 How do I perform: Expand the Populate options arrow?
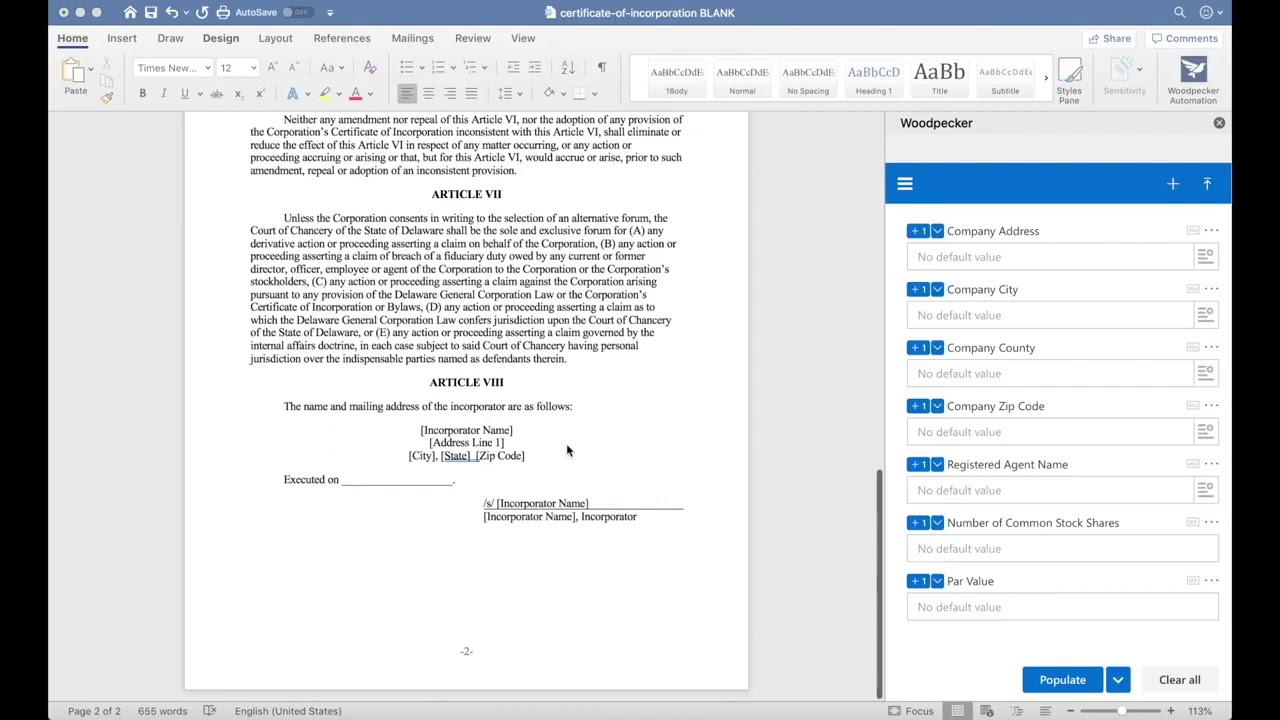tap(1118, 680)
